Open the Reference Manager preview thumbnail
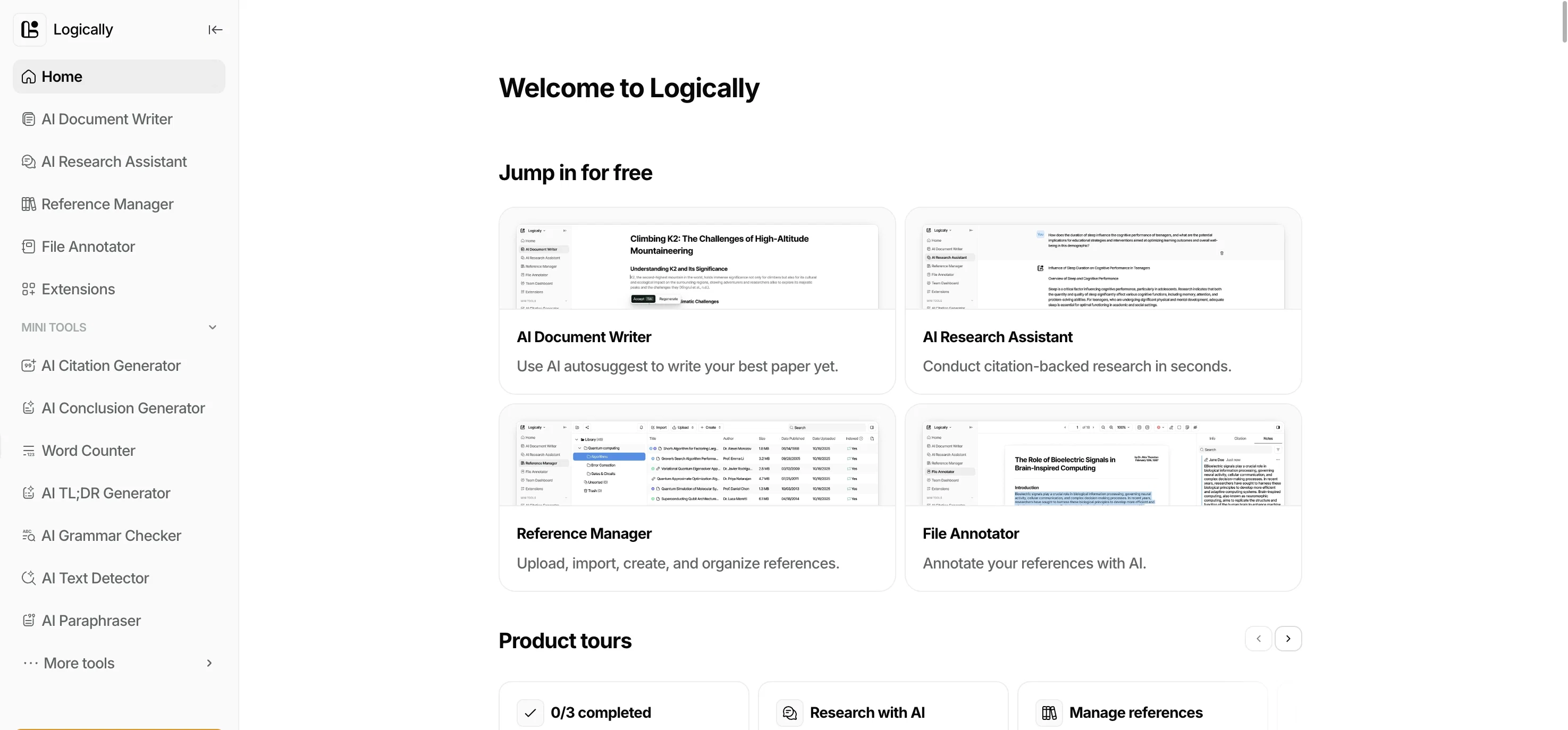The image size is (1568, 730). 697,463
